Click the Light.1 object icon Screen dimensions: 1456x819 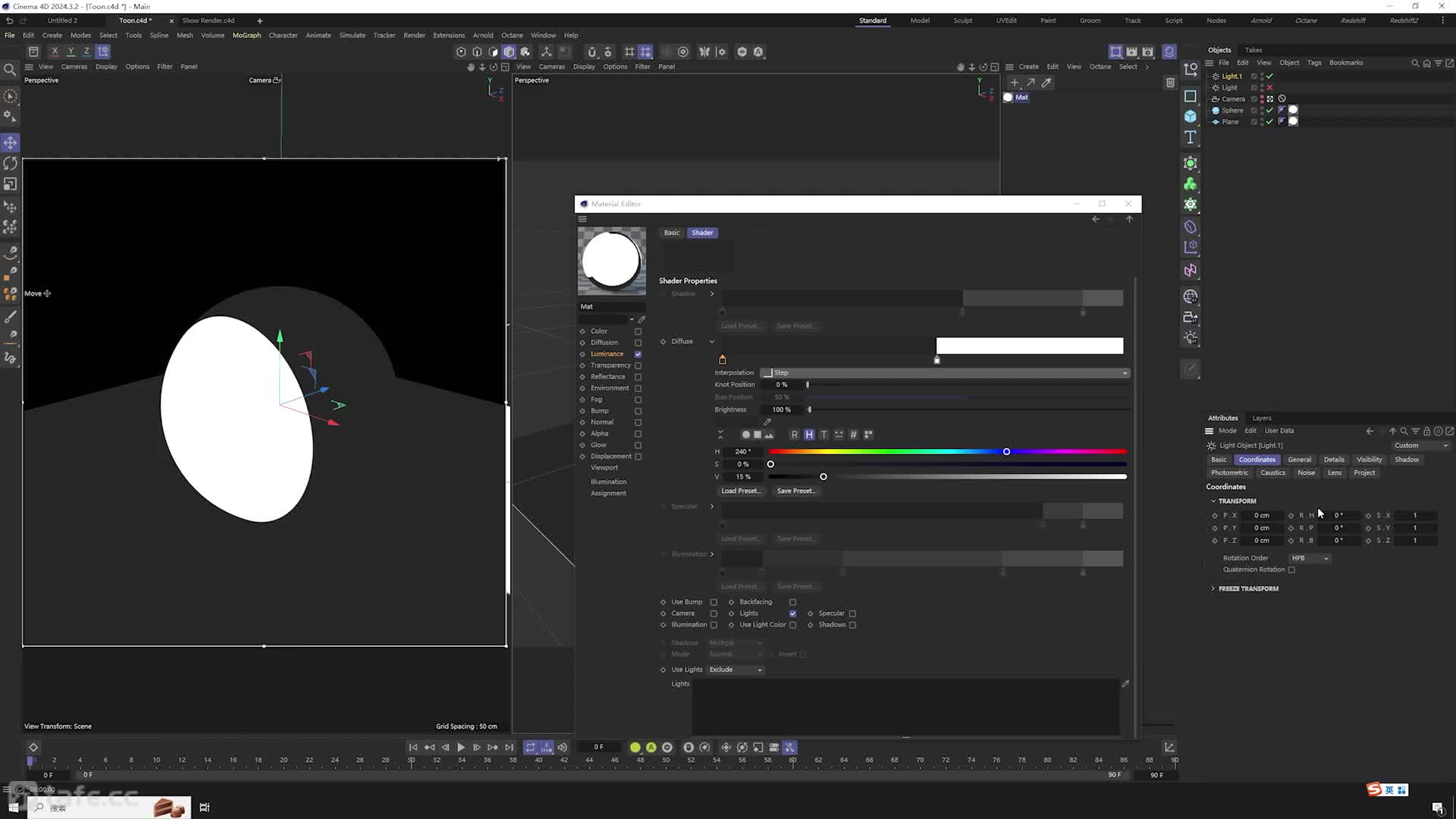[x=1216, y=77]
